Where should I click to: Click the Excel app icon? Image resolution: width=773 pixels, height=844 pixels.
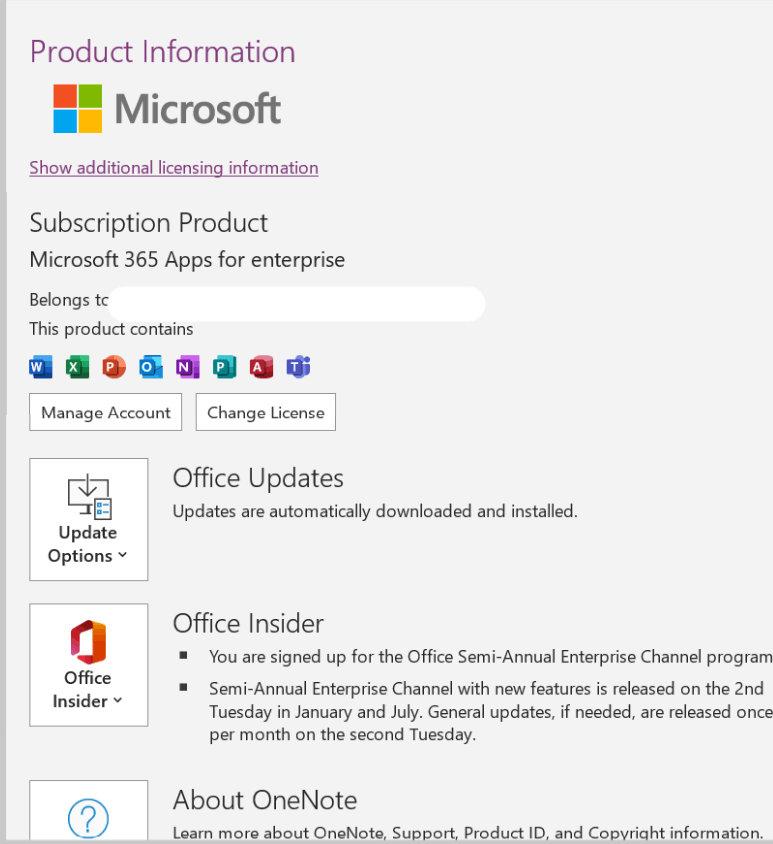point(78,367)
